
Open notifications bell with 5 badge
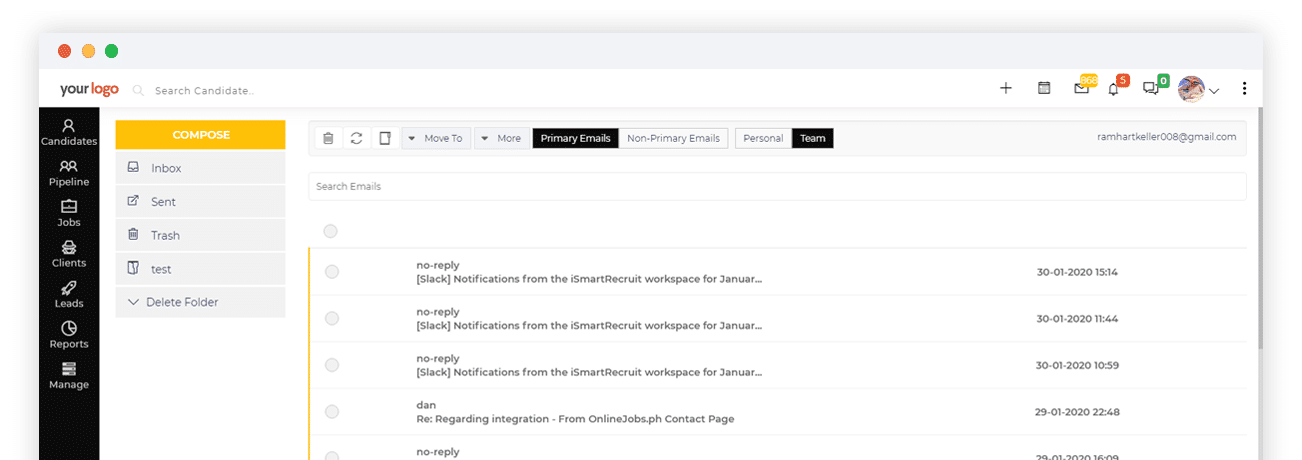tap(1117, 87)
